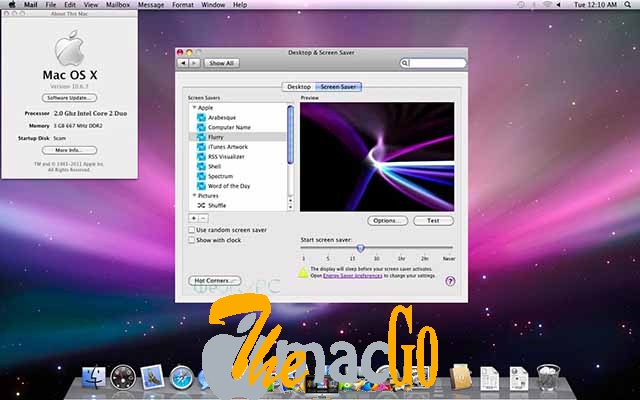The image size is (640, 400).
Task: Click the yellow warning triangle icon
Action: 303,273
